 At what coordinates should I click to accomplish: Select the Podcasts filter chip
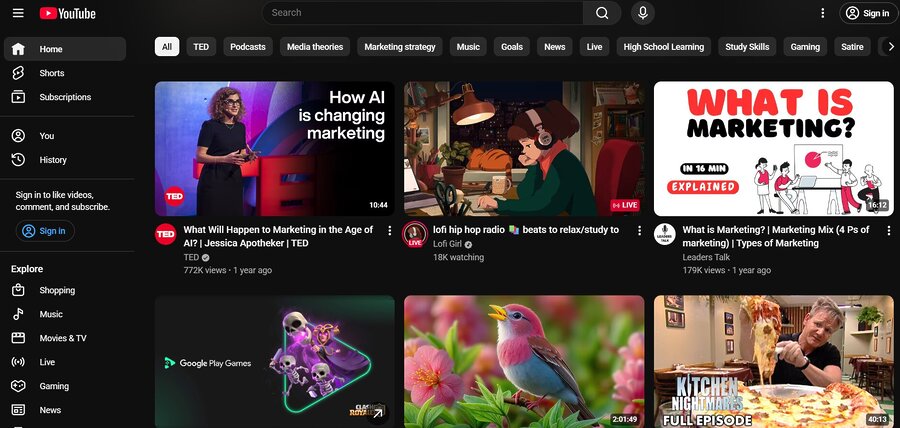pyautogui.click(x=247, y=47)
